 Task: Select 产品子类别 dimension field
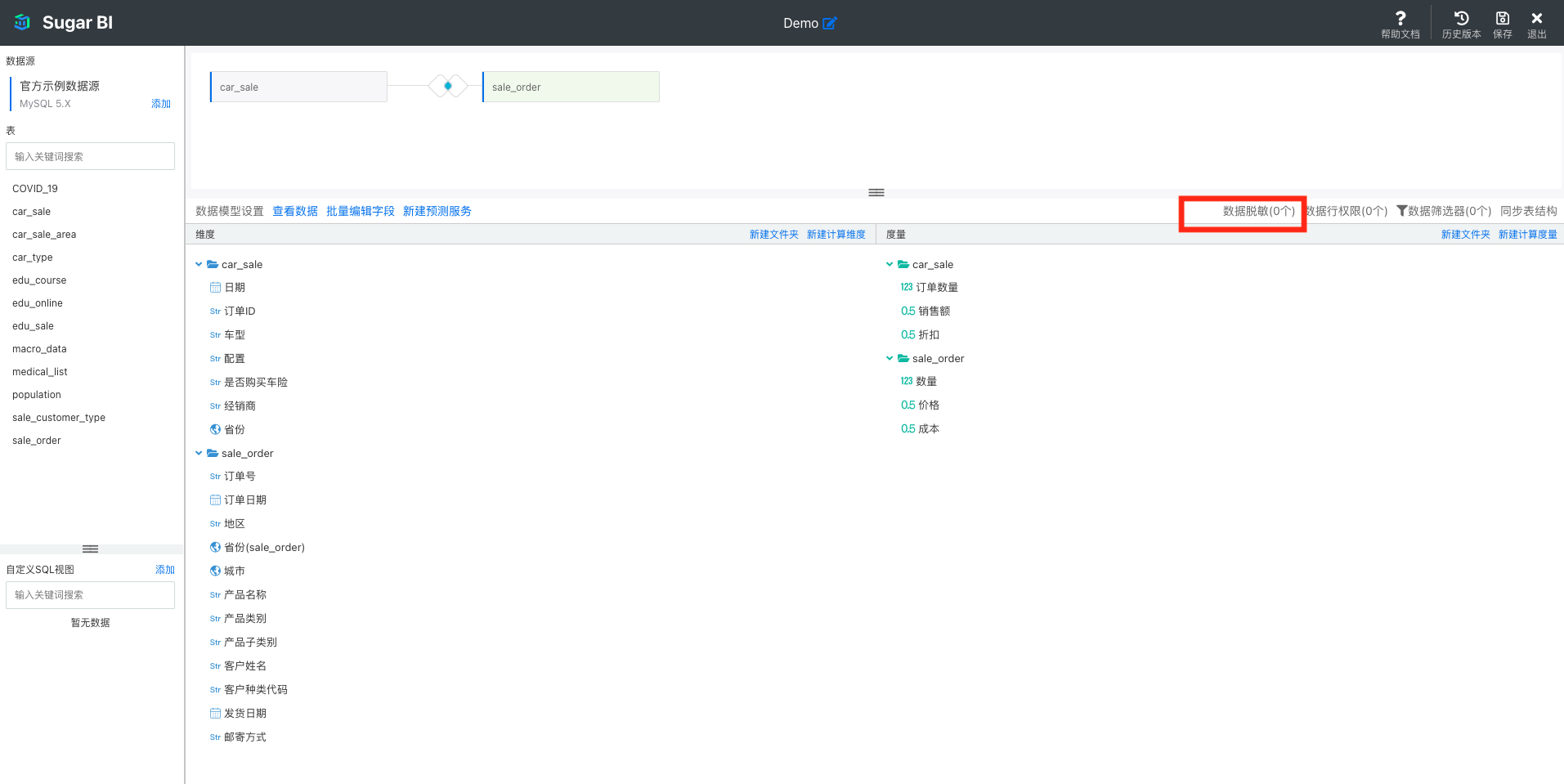[250, 643]
